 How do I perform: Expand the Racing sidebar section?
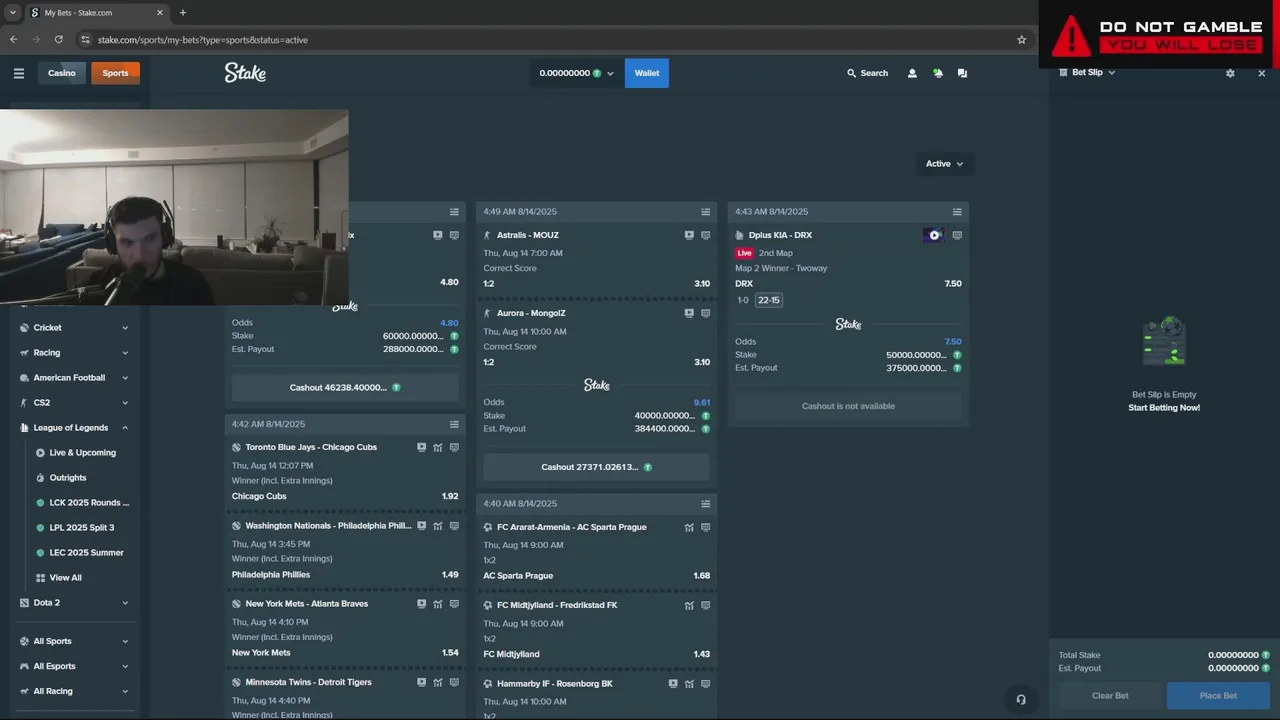pyautogui.click(x=73, y=353)
